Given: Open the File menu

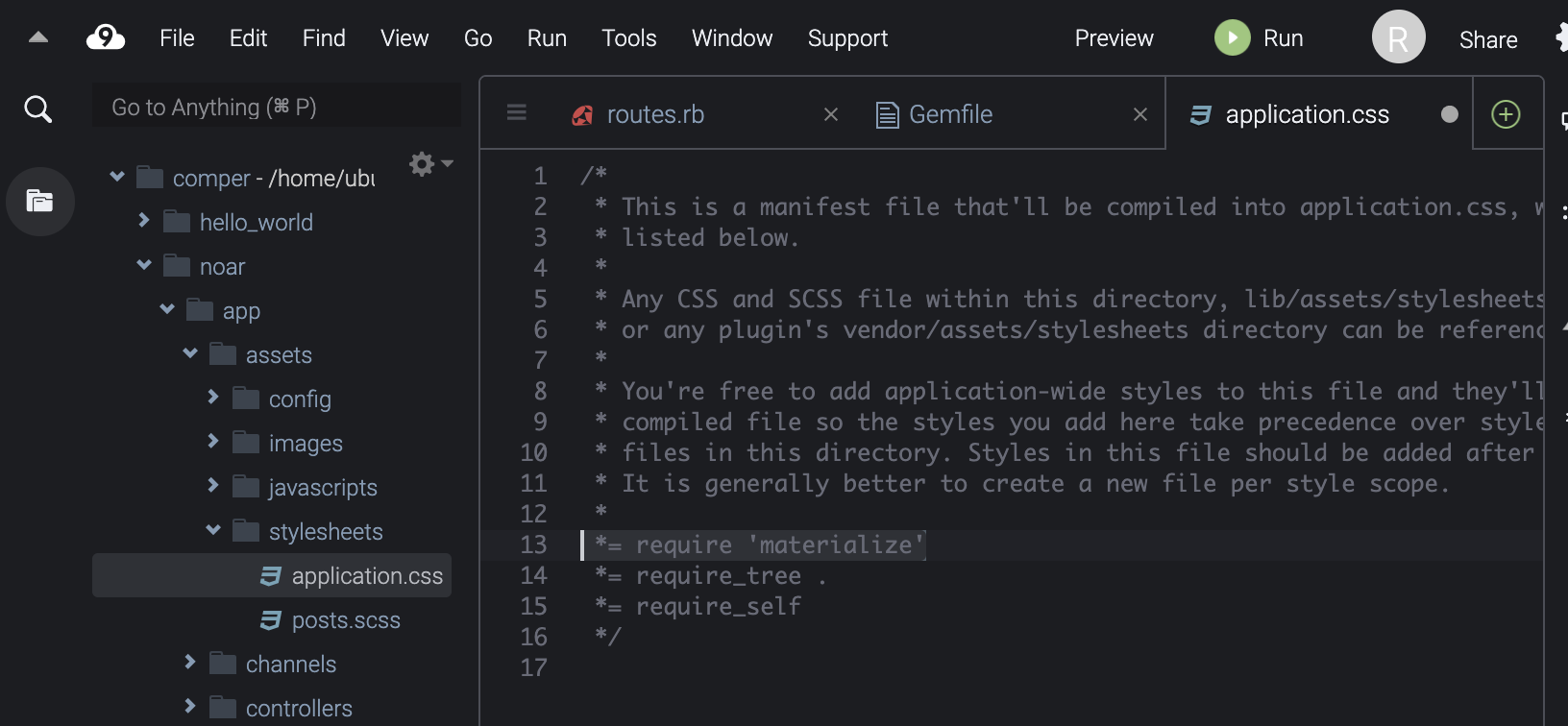Looking at the screenshot, I should [x=177, y=37].
